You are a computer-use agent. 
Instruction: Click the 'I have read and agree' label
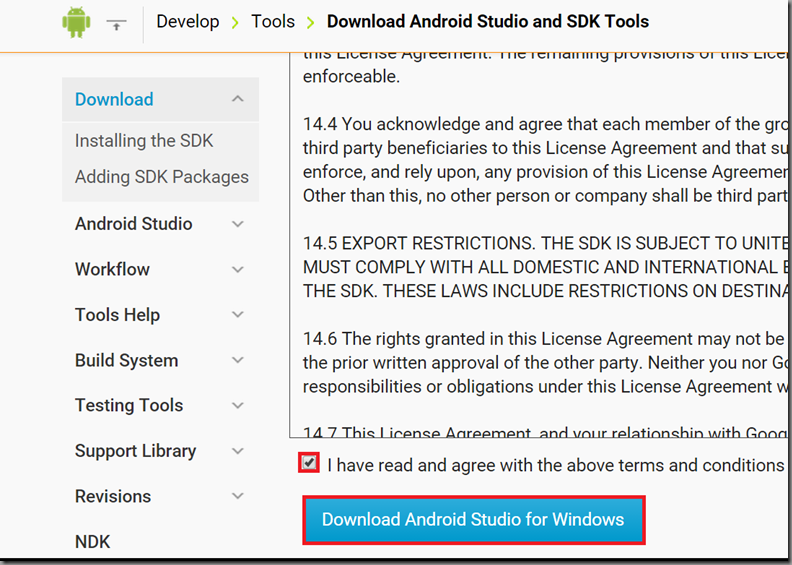click(556, 465)
